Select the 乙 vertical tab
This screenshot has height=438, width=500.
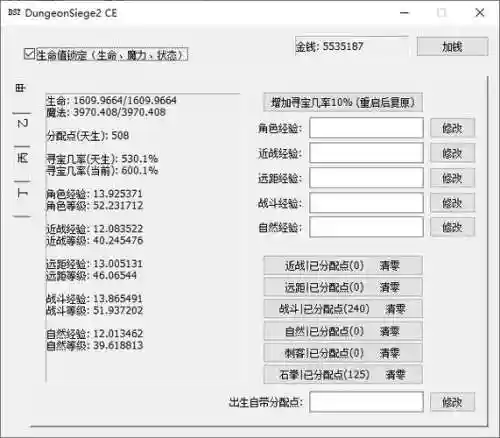pyautogui.click(x=22, y=124)
